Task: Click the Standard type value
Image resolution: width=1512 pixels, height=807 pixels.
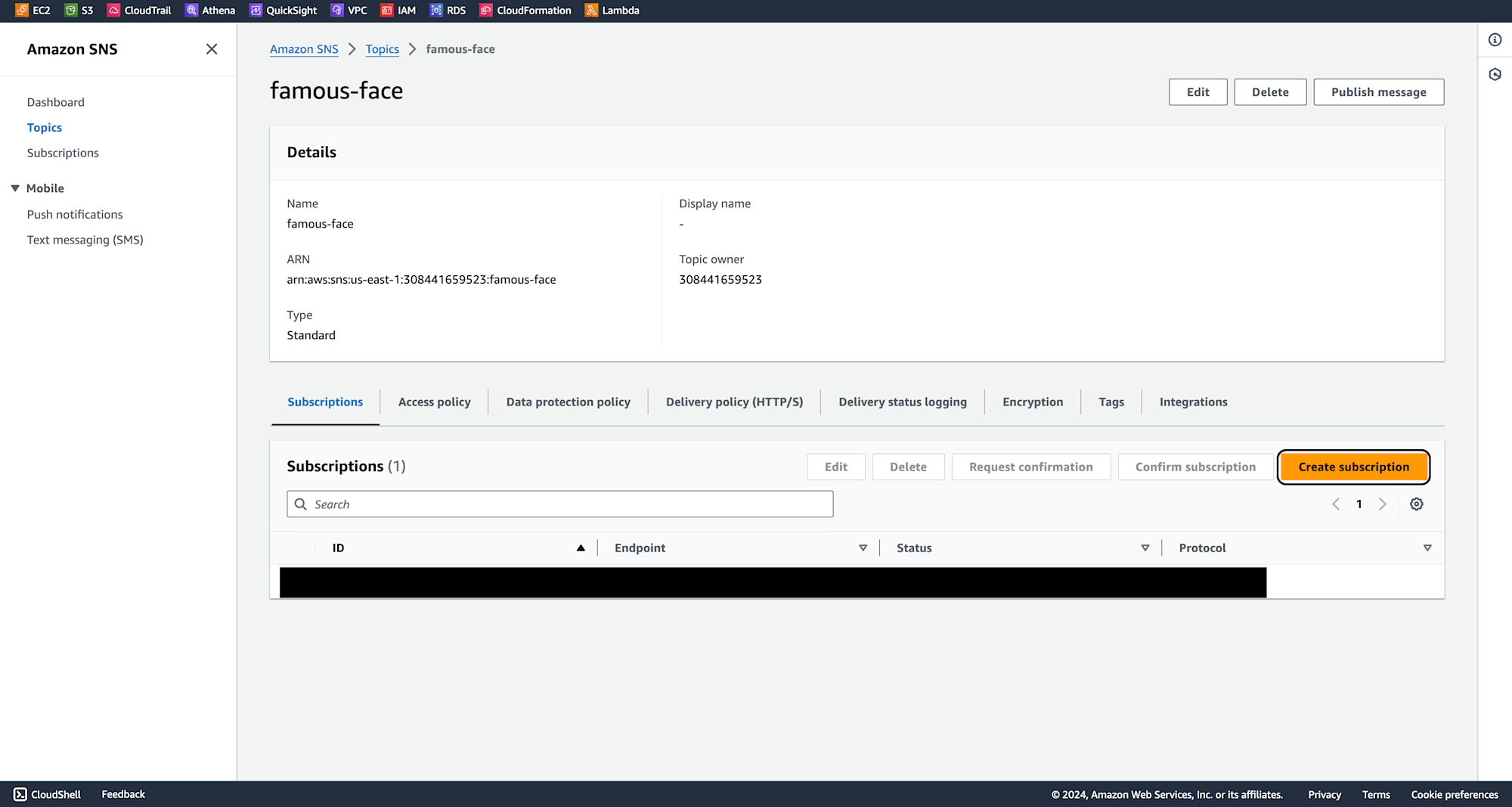Action: click(x=311, y=335)
